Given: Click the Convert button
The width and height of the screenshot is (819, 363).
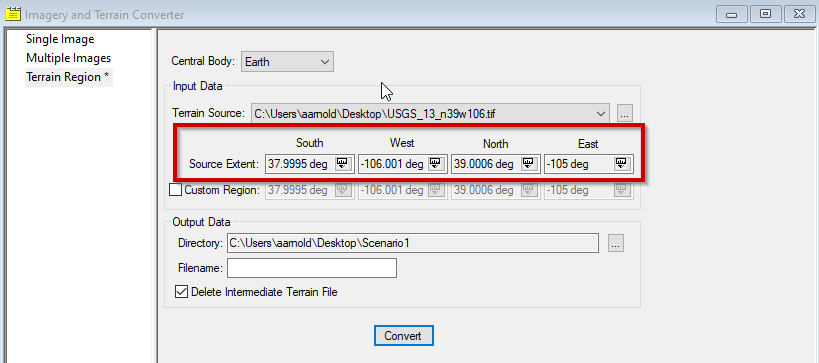Looking at the screenshot, I should 403,335.
